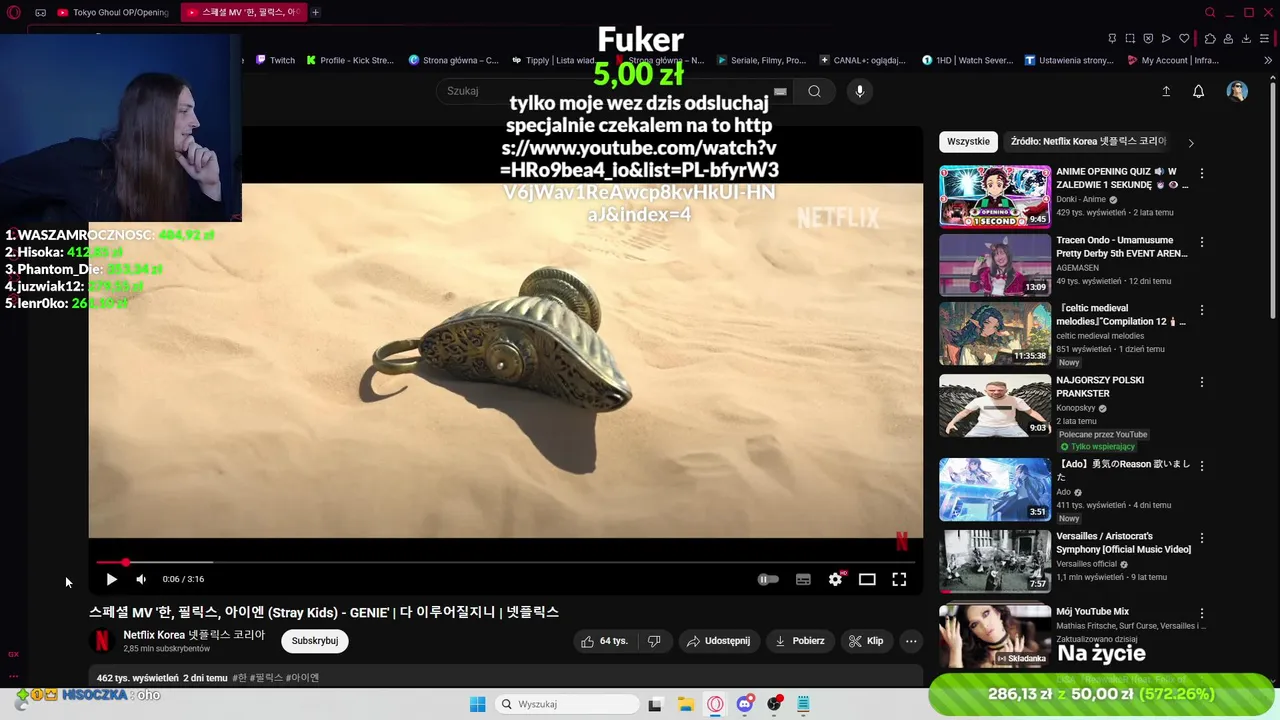1280x720 pixels.
Task: Click the Klip clip button
Action: pos(866,641)
